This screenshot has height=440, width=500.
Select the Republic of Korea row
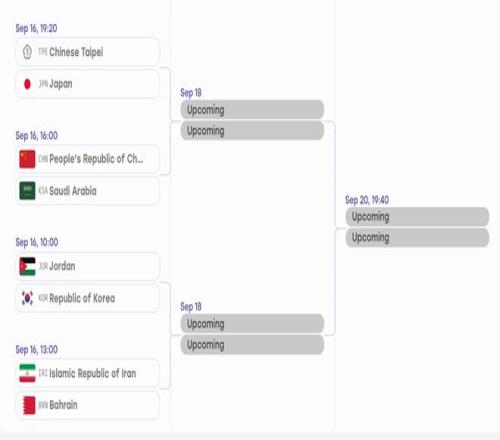click(x=87, y=298)
